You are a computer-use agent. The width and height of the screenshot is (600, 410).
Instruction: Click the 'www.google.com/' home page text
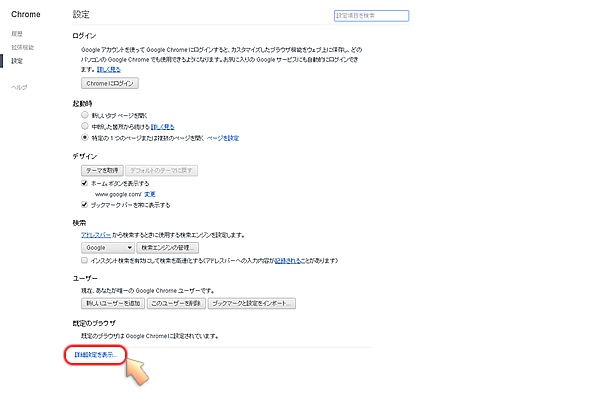click(x=118, y=194)
